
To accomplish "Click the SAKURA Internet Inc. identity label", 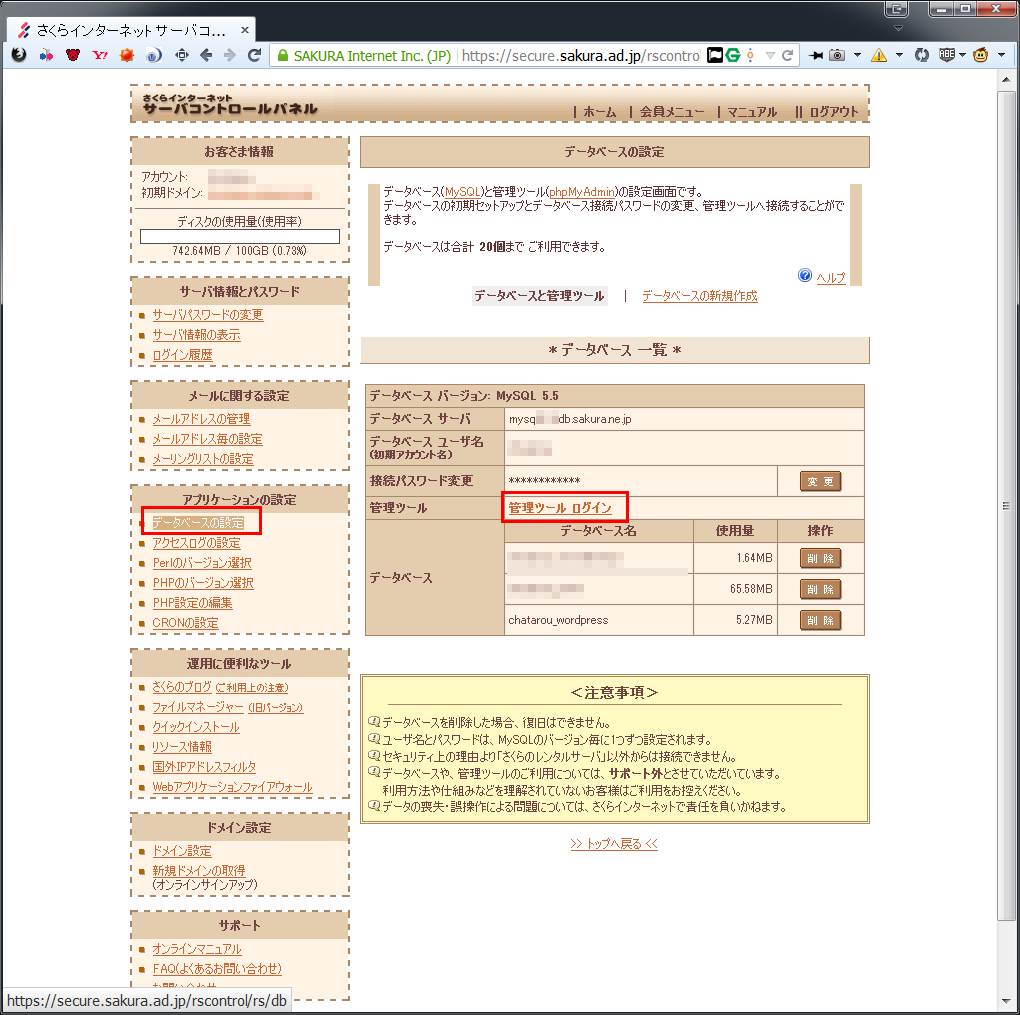I will [372, 56].
